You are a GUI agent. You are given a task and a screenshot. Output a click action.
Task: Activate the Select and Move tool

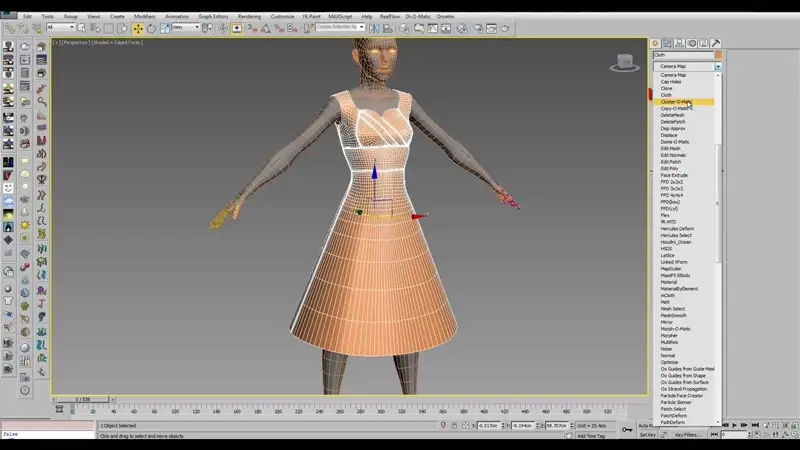138,29
